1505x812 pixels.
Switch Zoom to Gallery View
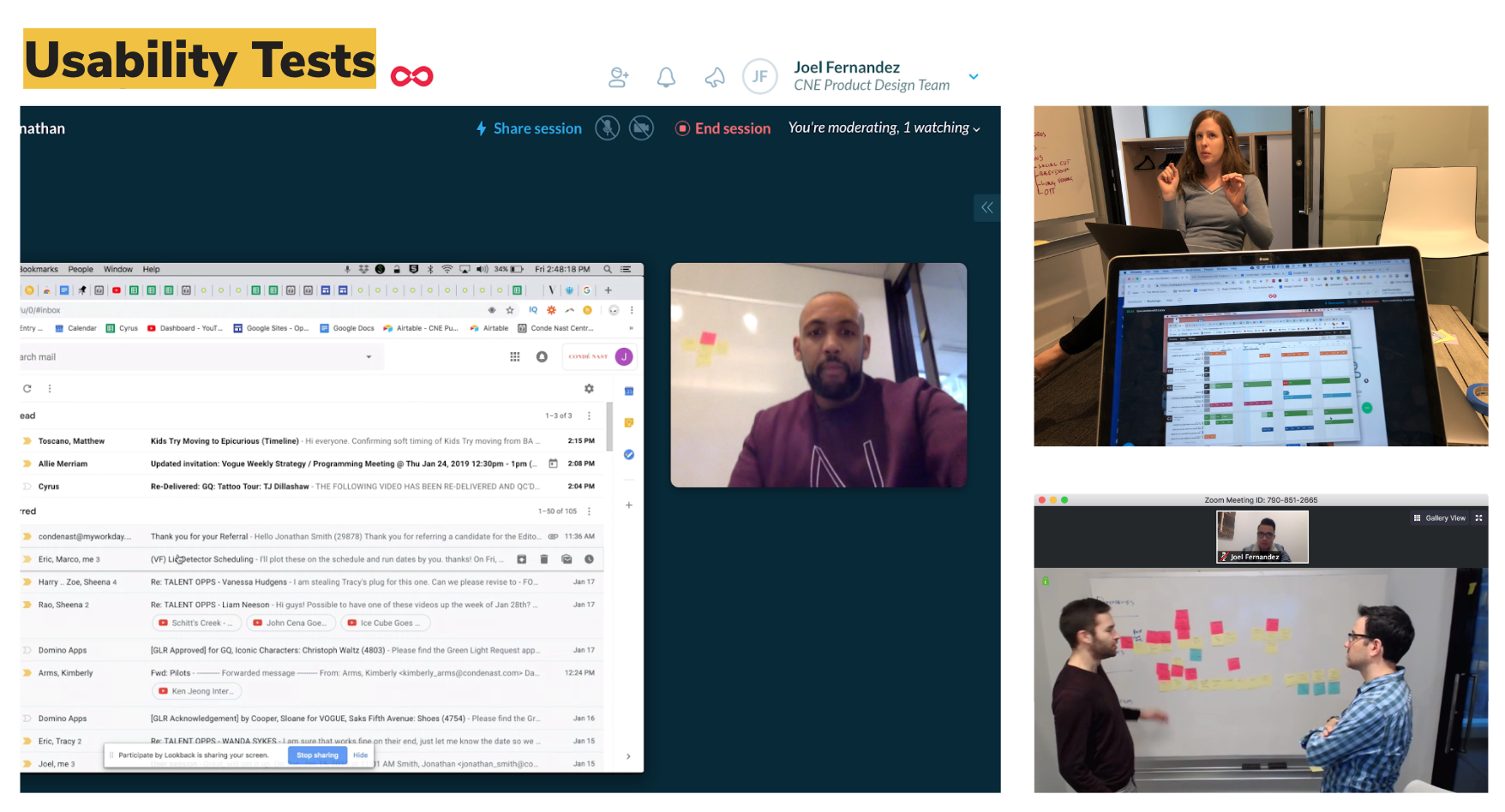(1439, 517)
